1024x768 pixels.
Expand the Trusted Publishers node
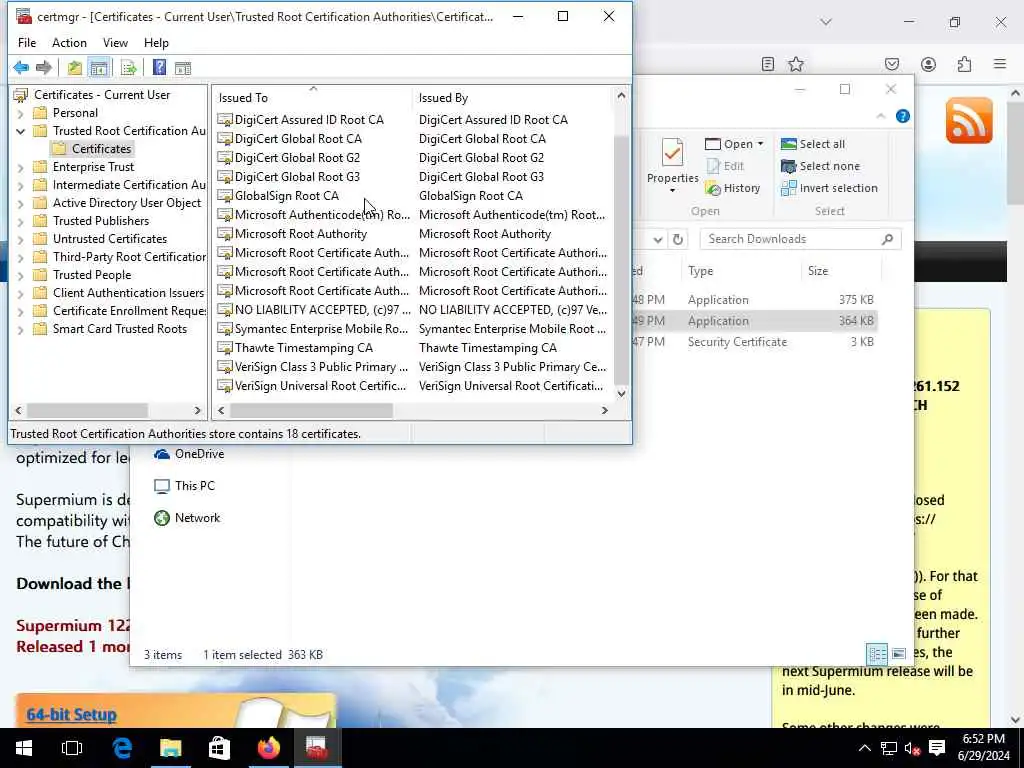pos(20,221)
